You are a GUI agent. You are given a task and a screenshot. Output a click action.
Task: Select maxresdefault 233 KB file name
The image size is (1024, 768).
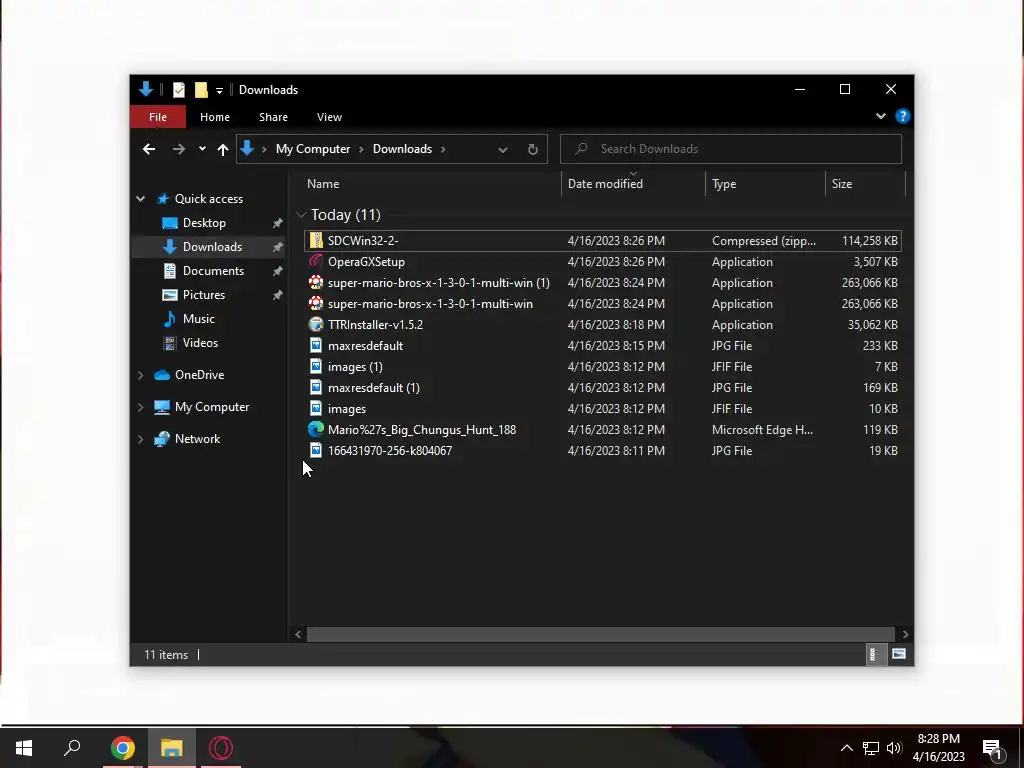(365, 345)
